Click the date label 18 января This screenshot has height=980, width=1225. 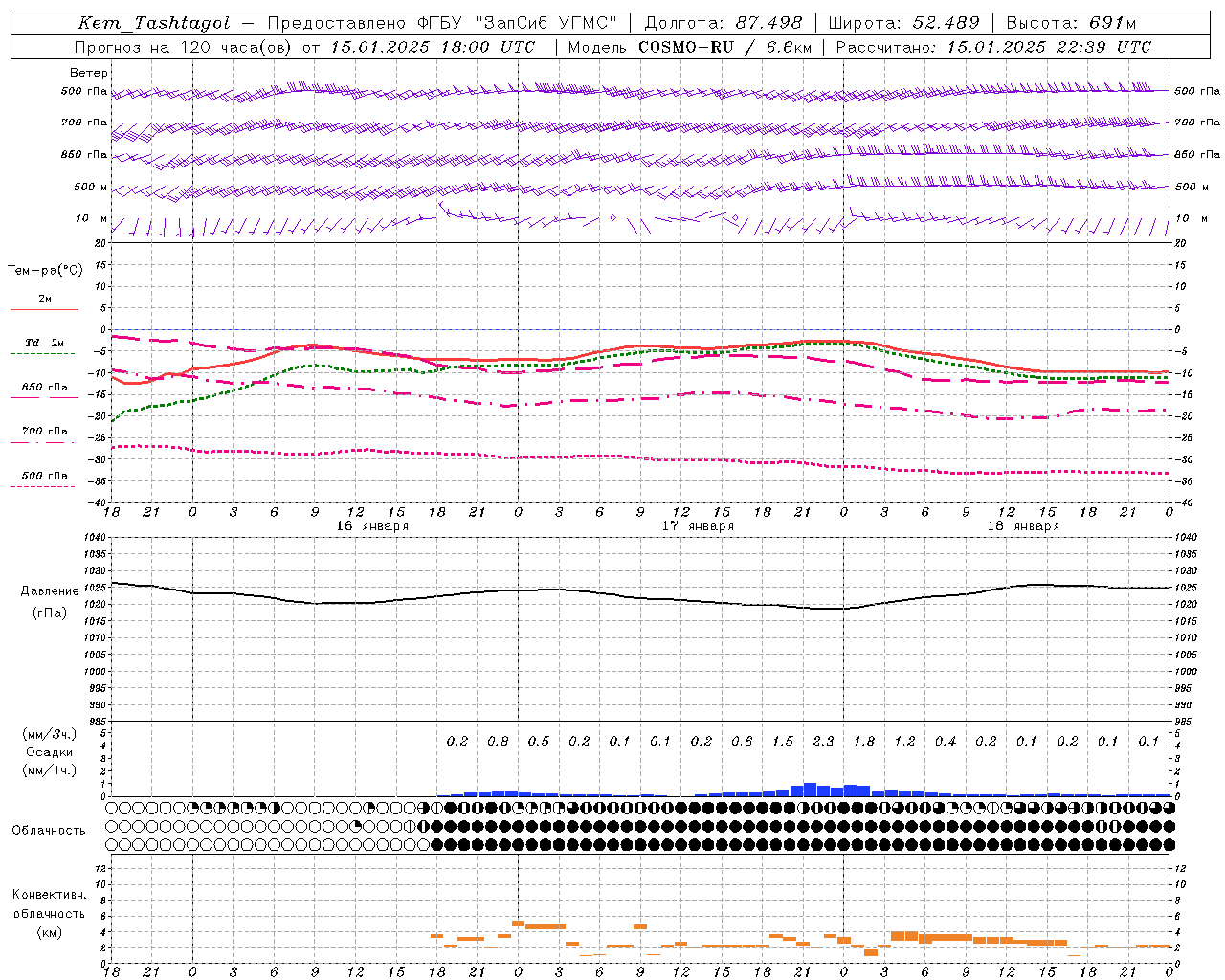(1023, 526)
